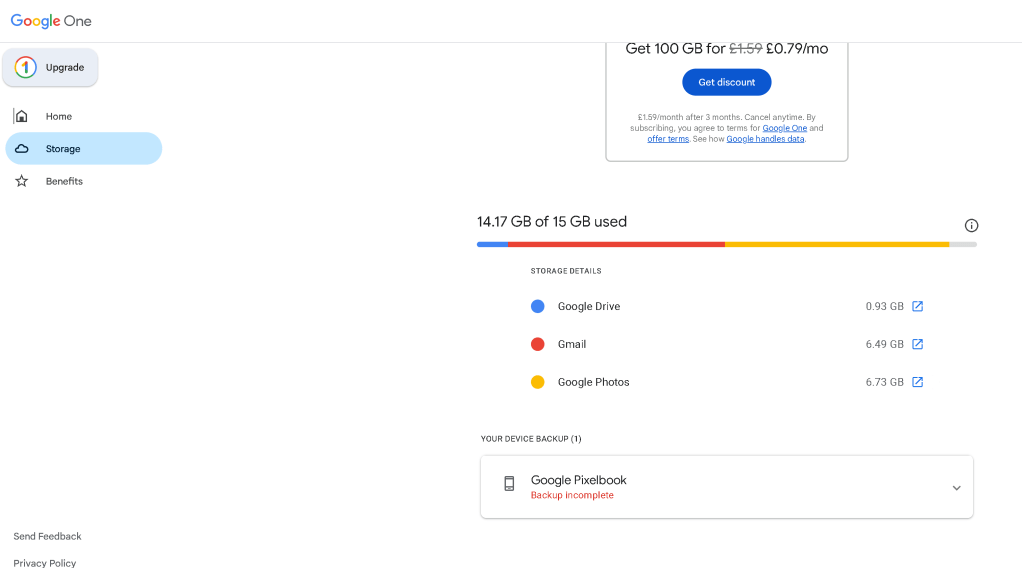Click the storage usage progress bar

coord(727,245)
